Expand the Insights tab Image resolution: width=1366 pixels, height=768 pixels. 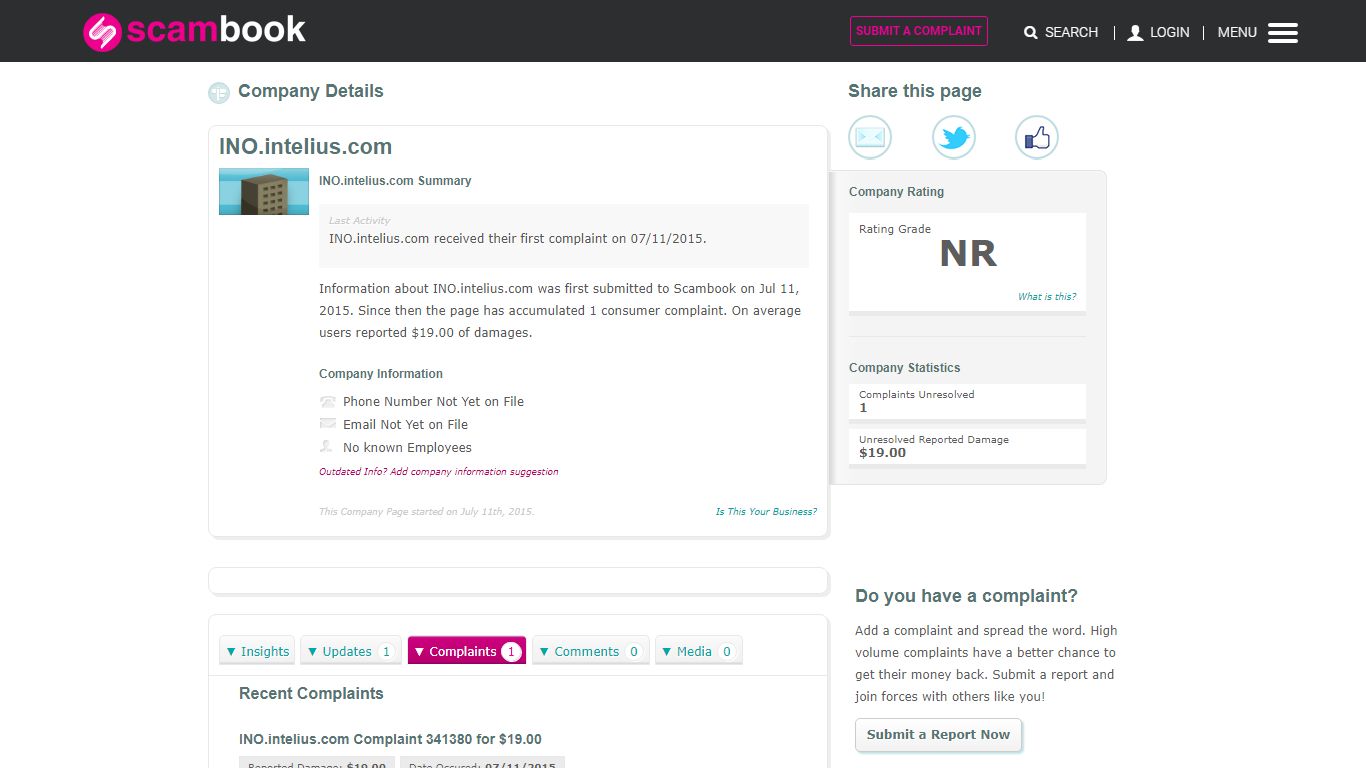point(257,651)
